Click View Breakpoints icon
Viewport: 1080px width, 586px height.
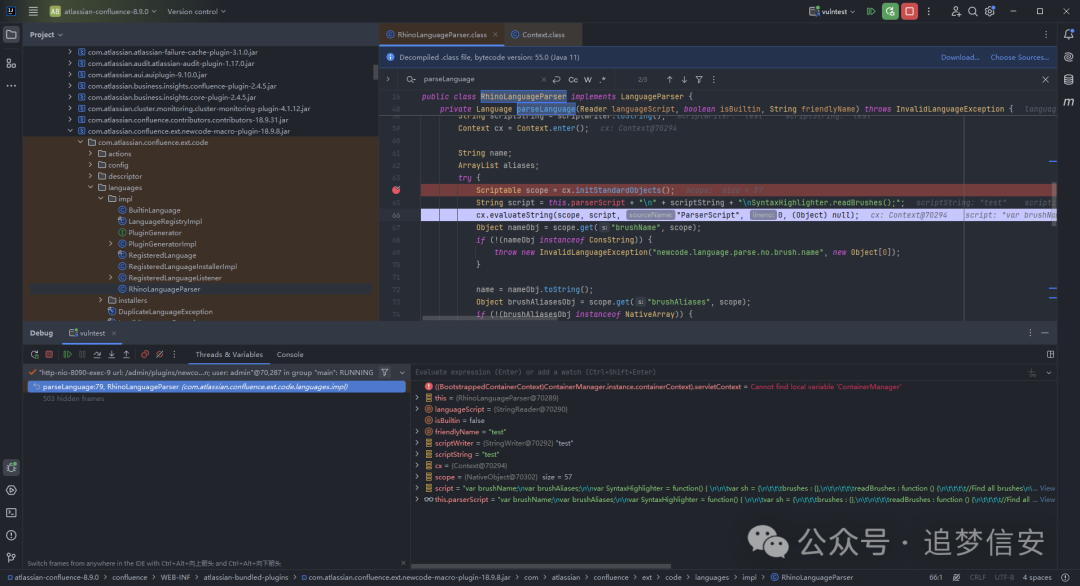click(145, 355)
